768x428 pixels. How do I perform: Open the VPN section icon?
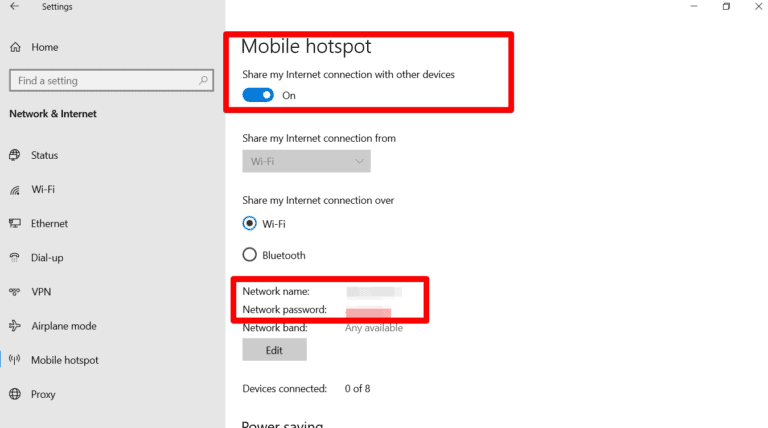pos(15,292)
